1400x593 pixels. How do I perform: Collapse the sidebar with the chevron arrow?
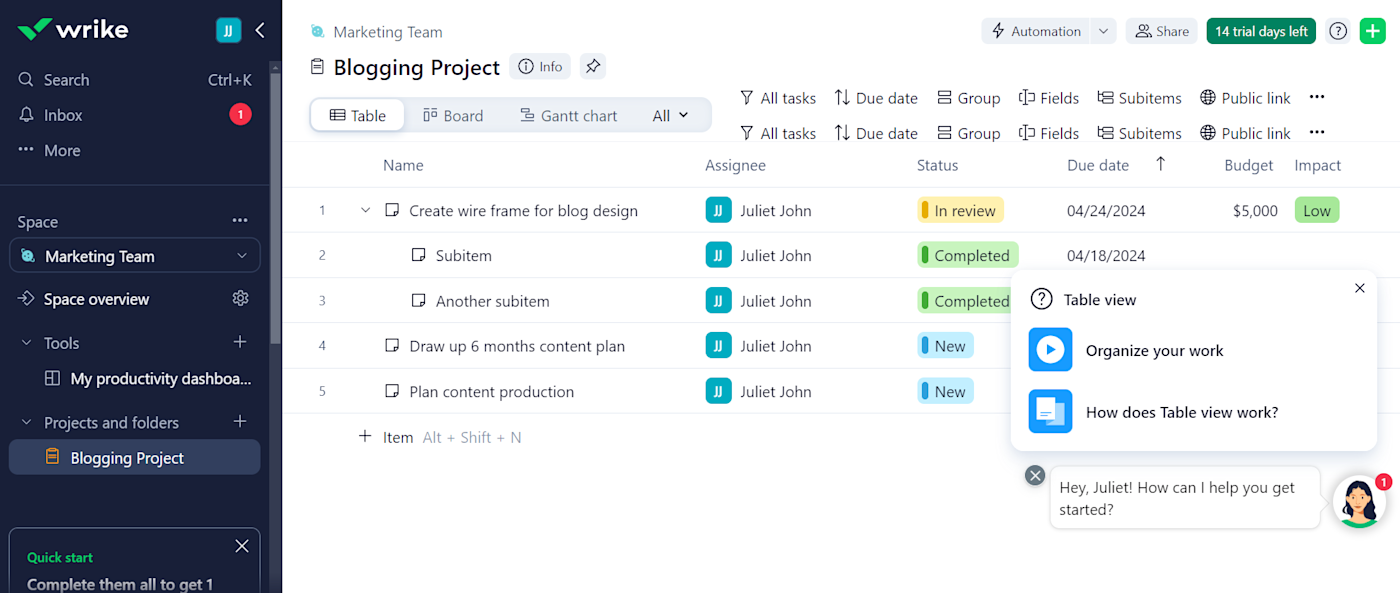[x=260, y=30]
